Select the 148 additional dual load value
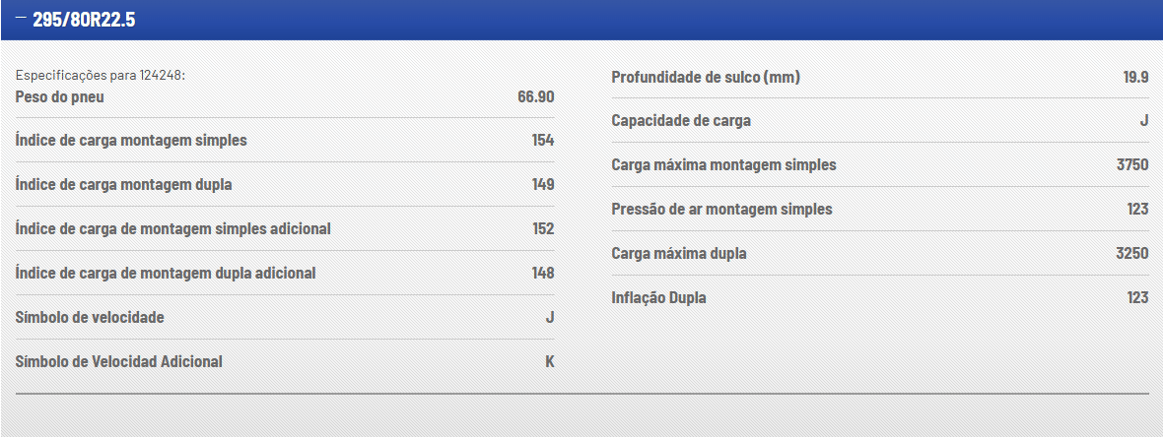The image size is (1163, 437). point(543,273)
